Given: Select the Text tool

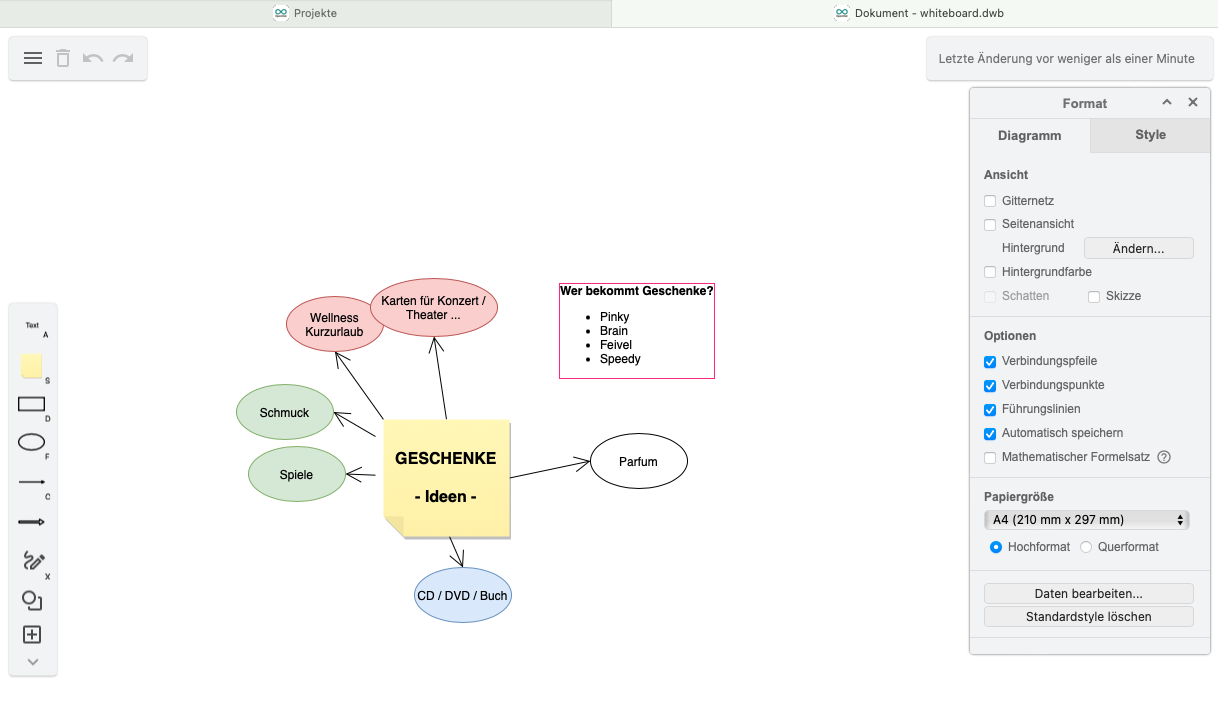Looking at the screenshot, I should point(32,326).
